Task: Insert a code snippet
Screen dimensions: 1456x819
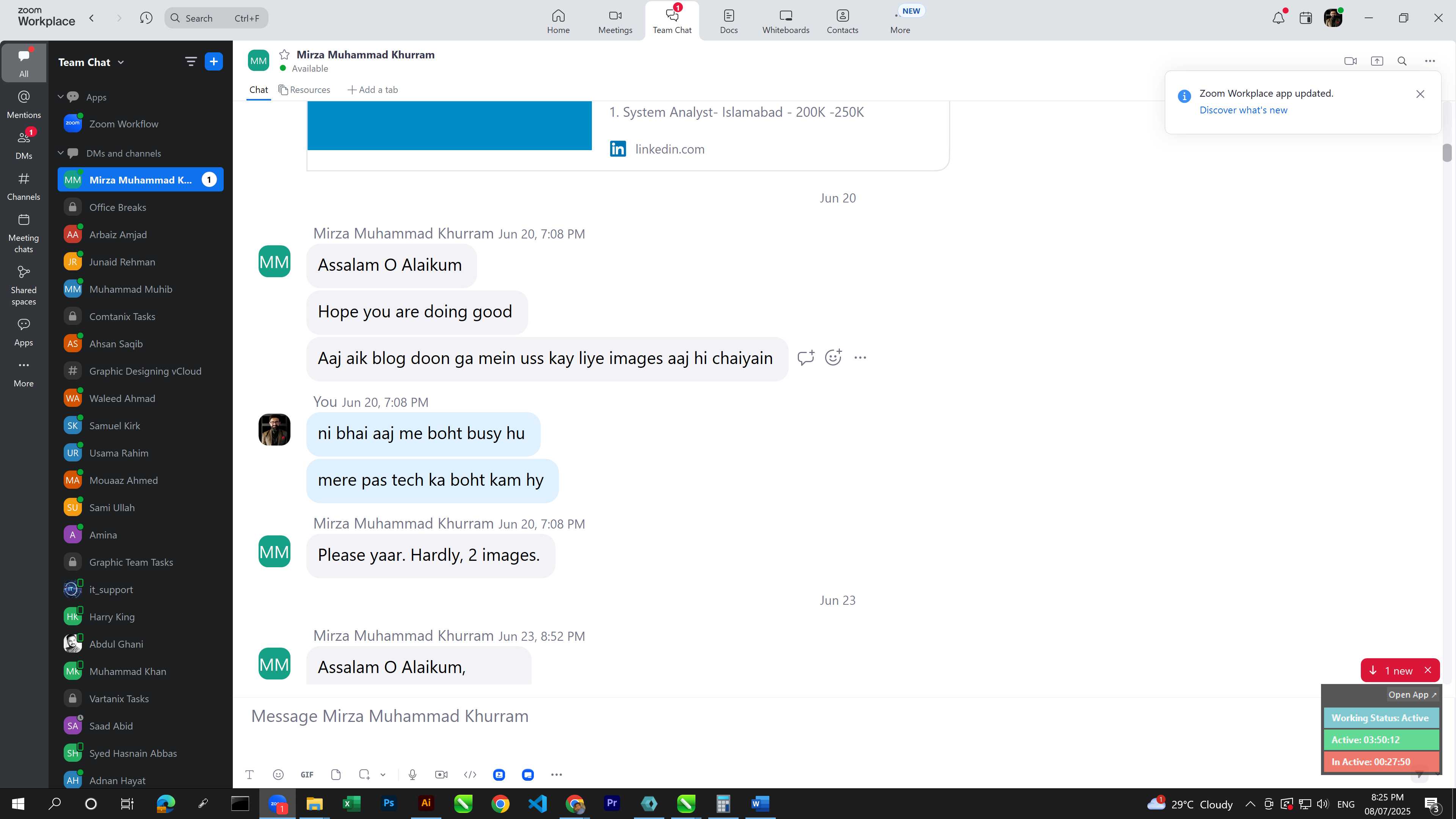Action: (x=470, y=774)
